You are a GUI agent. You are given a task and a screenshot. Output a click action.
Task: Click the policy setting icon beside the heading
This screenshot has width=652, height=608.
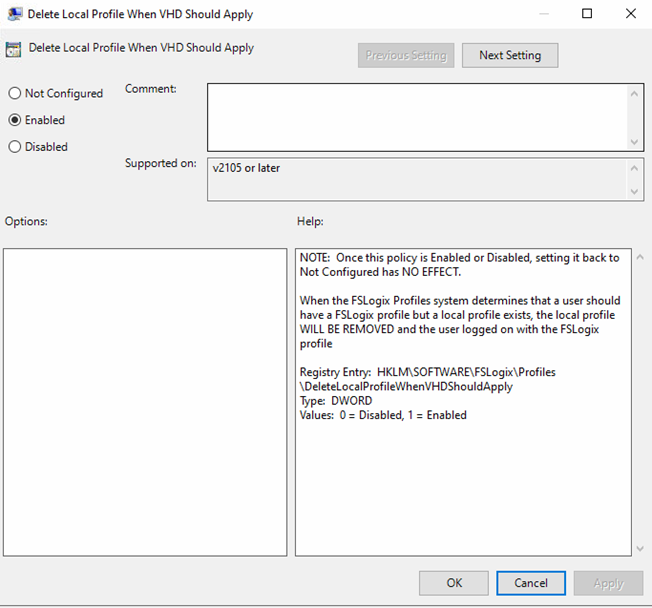coord(15,50)
